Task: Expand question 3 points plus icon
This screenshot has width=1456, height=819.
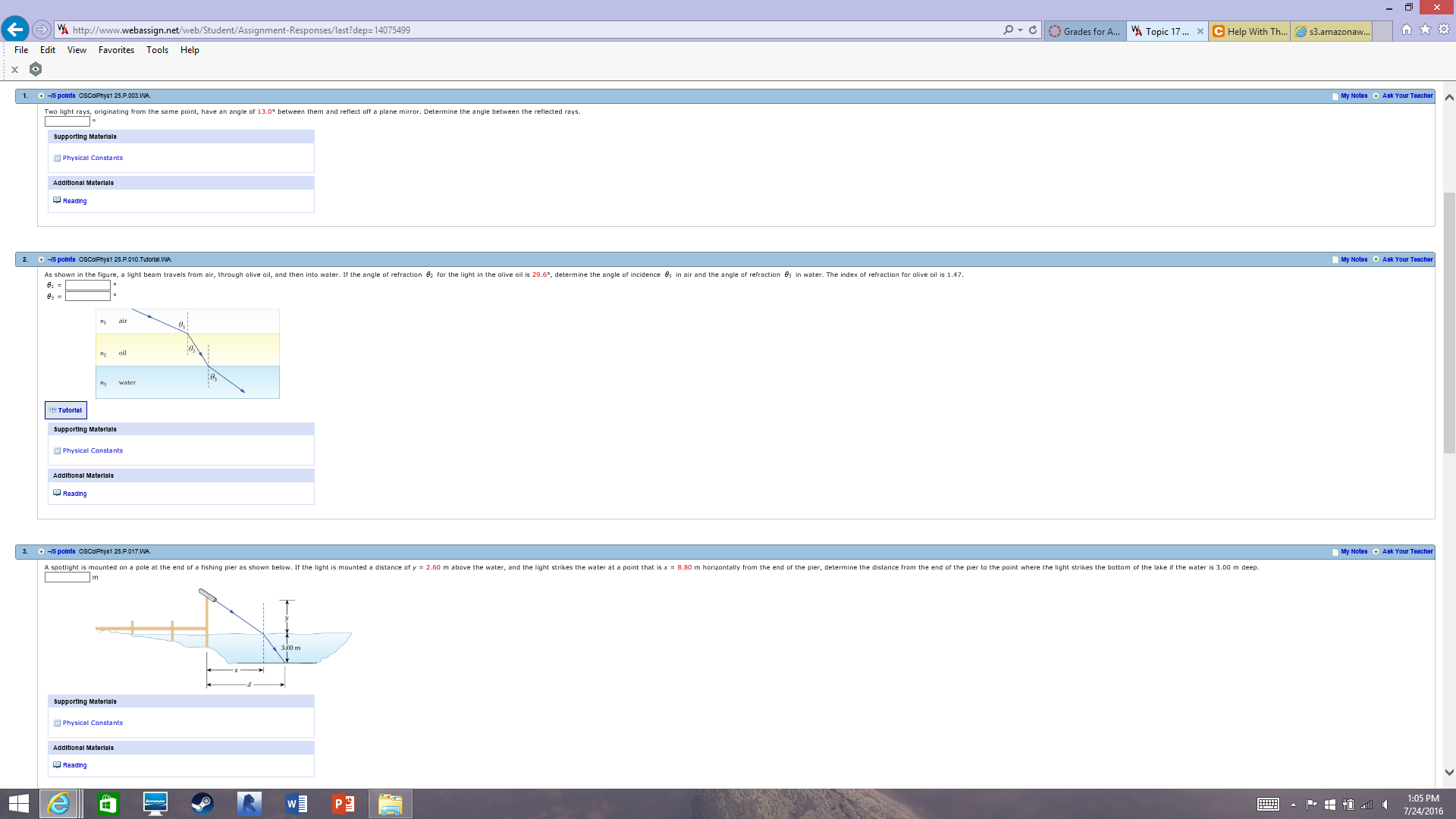Action: click(x=41, y=552)
